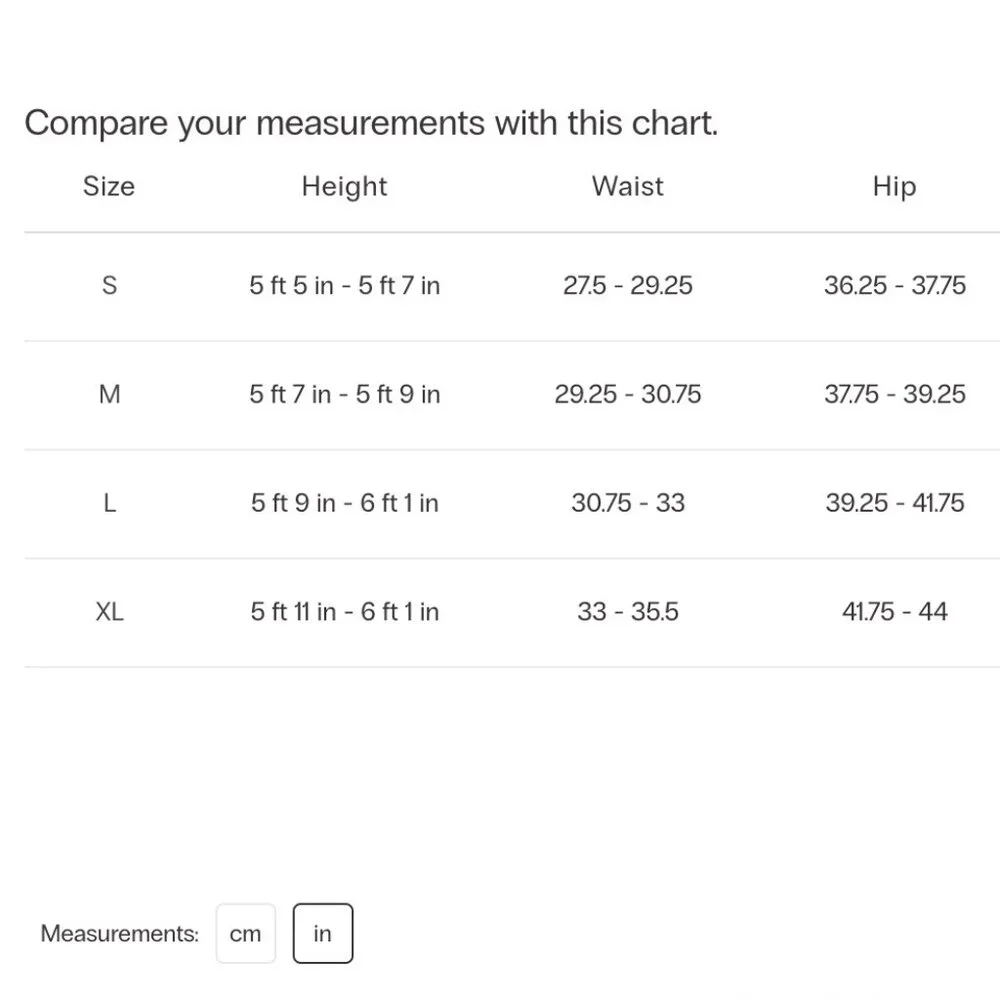
Task: Click waist value 33 - 35.5
Action: pos(628,612)
